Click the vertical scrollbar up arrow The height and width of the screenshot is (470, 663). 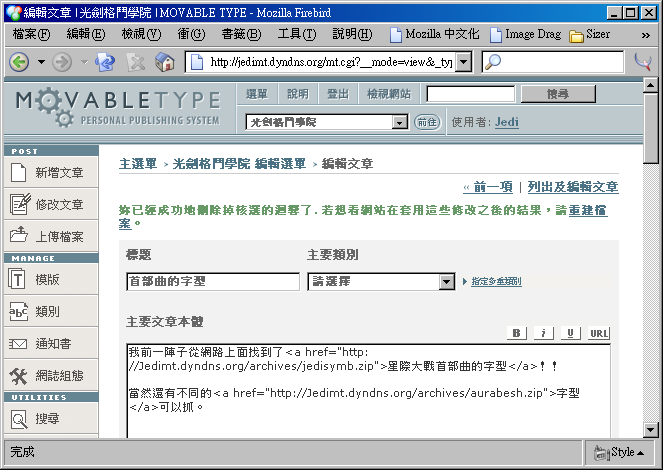[x=650, y=85]
